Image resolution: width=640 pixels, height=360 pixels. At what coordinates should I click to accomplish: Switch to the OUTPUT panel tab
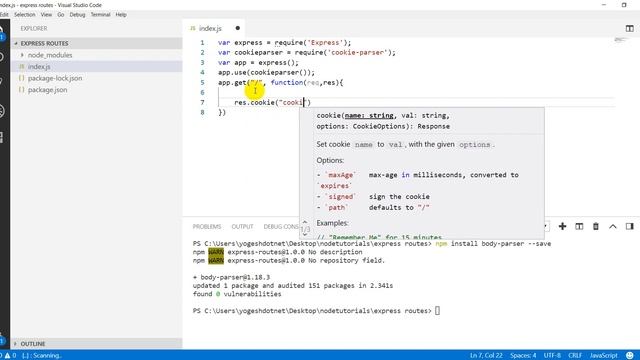pyautogui.click(x=242, y=227)
